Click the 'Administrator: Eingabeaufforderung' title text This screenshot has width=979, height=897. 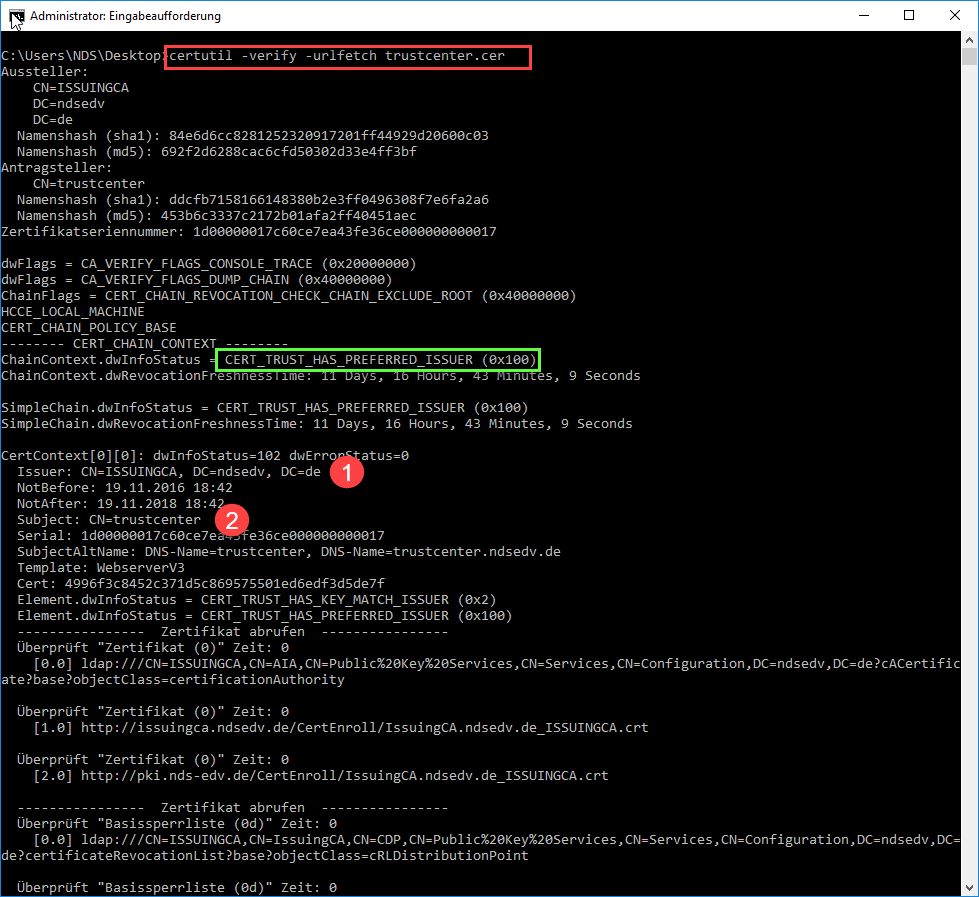coord(125,16)
